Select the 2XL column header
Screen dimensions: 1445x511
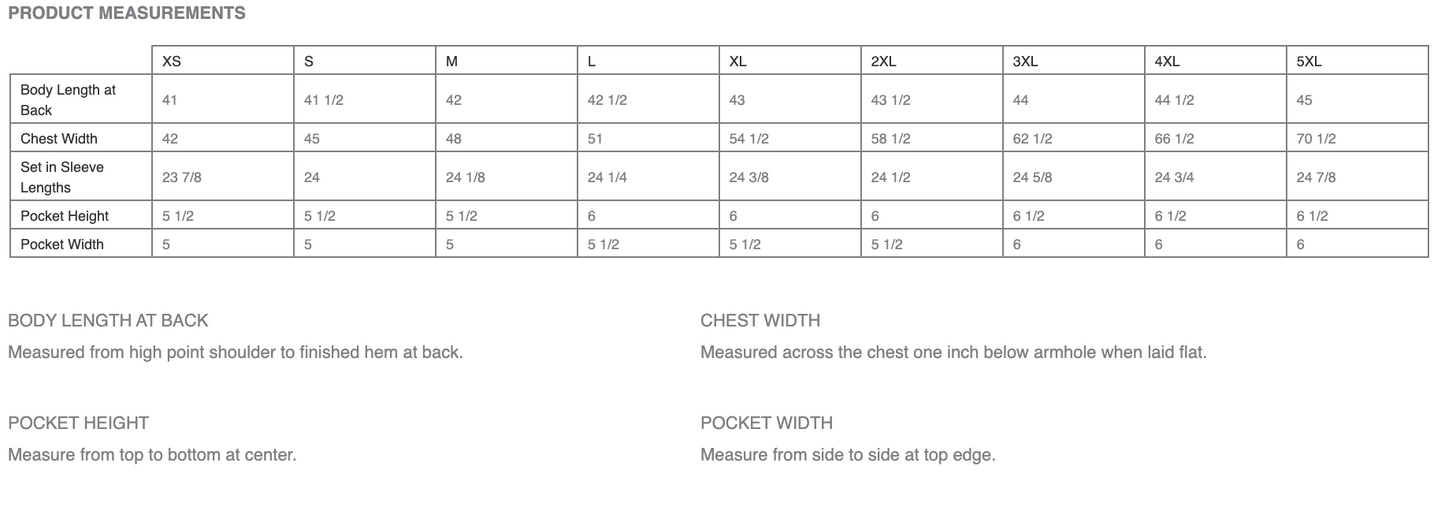coord(884,61)
